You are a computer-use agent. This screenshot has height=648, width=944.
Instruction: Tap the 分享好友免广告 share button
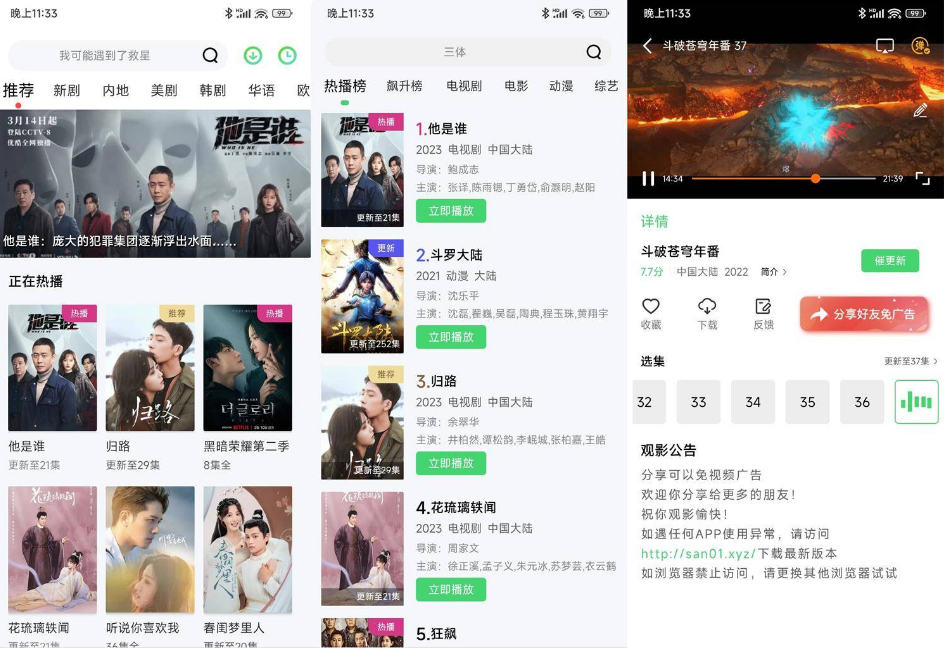[864, 314]
